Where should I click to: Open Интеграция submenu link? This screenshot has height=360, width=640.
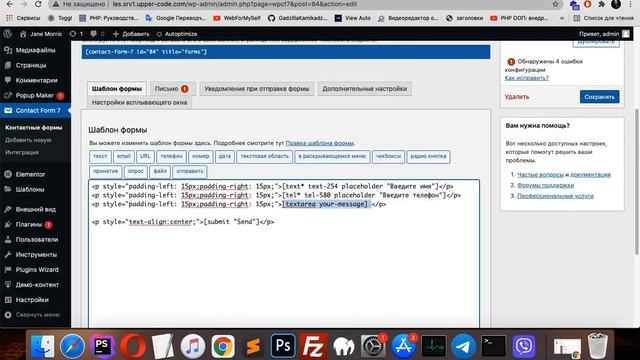pyautogui.click(x=22, y=152)
